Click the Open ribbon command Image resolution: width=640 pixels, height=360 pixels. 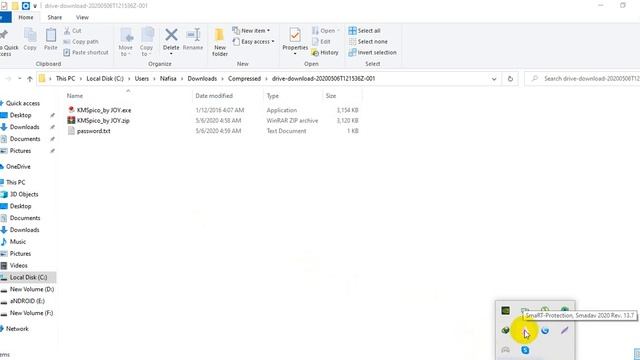(326, 31)
